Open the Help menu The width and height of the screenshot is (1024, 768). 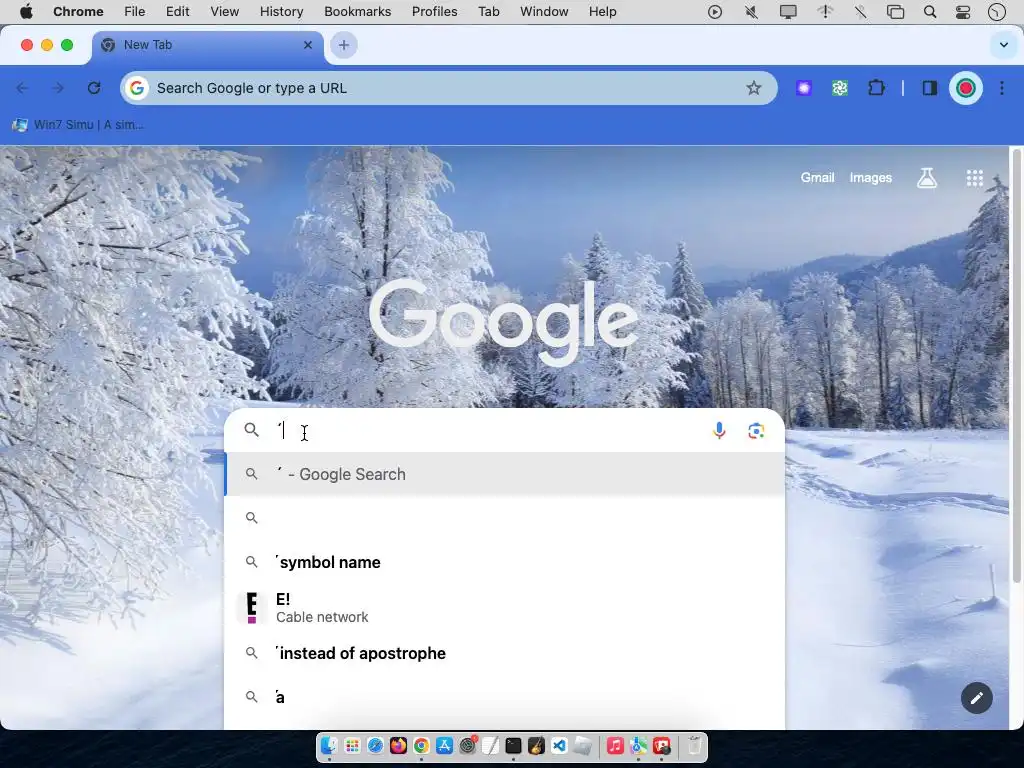(602, 12)
